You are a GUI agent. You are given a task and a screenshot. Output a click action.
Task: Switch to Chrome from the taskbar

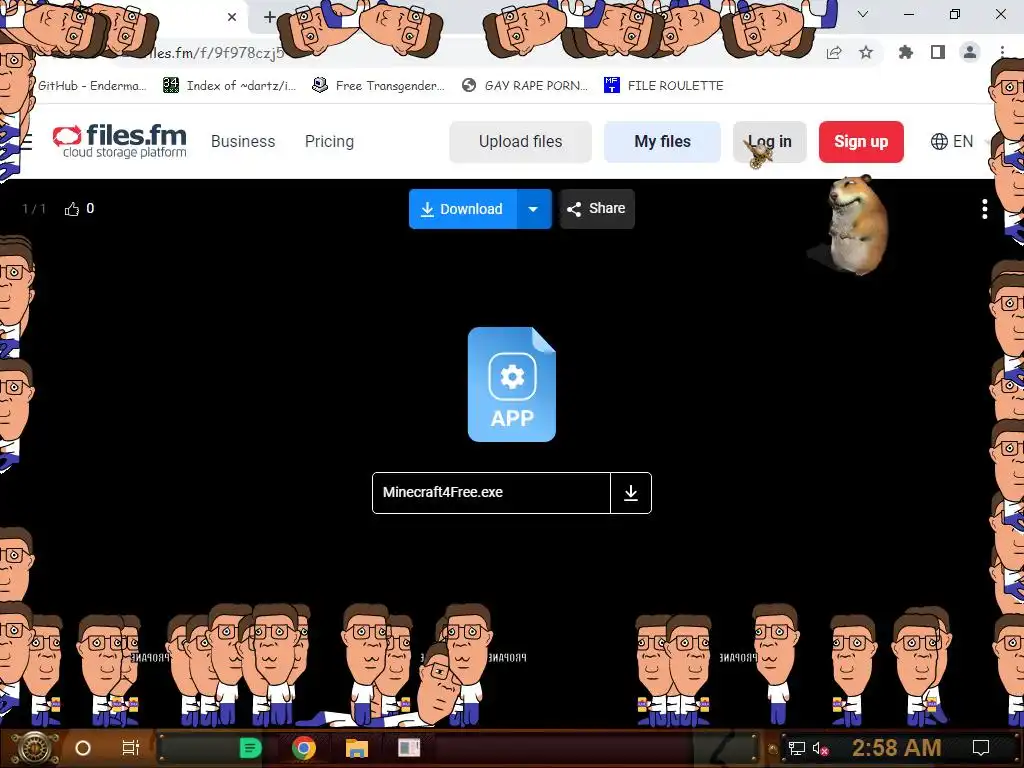click(x=304, y=748)
